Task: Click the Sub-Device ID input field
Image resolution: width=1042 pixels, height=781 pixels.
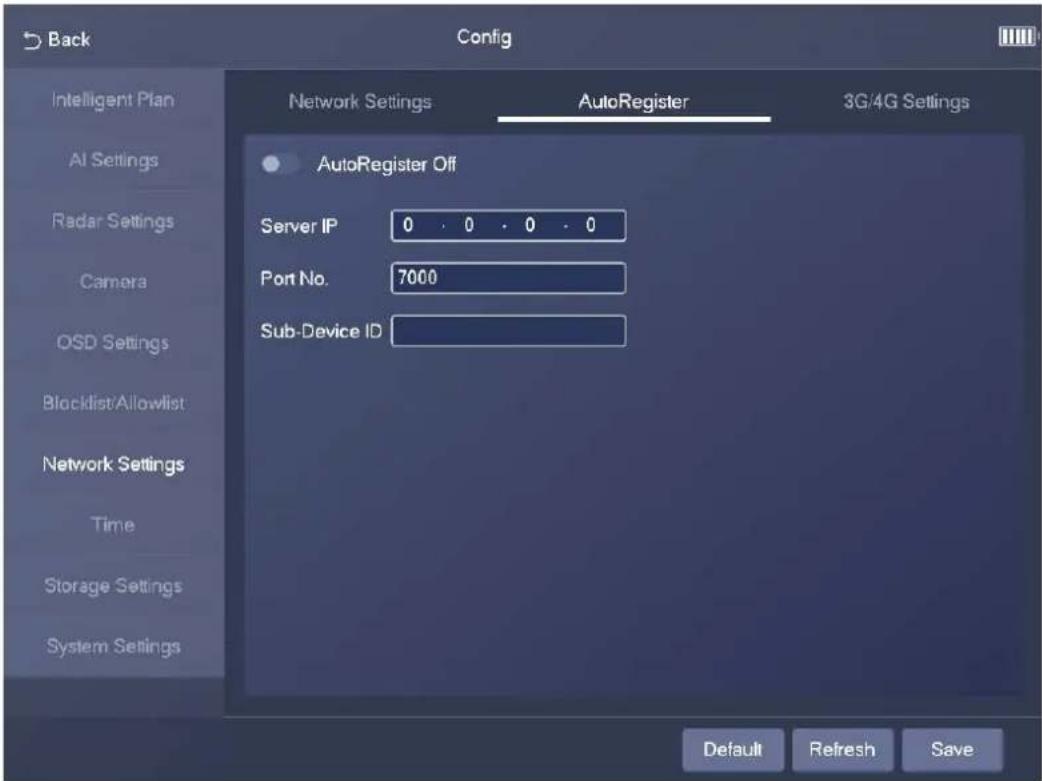Action: pos(508,331)
